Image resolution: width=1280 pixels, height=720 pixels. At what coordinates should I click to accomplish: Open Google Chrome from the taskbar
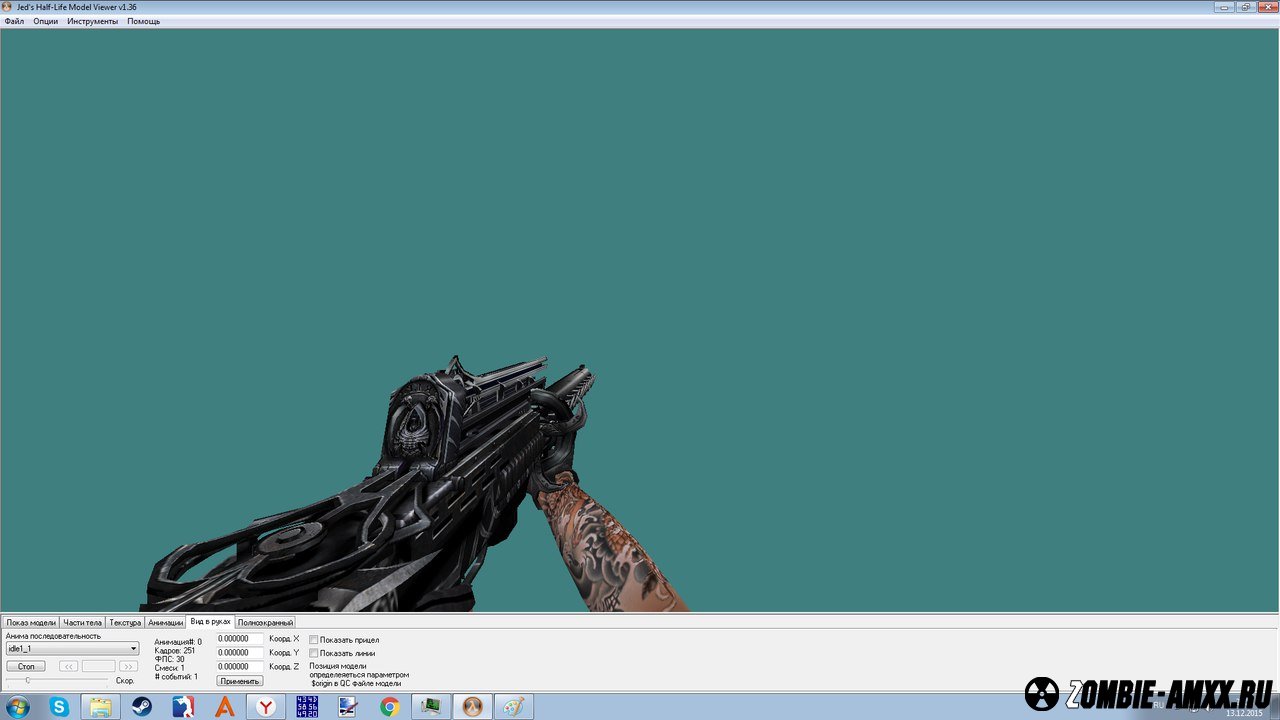tap(390, 707)
